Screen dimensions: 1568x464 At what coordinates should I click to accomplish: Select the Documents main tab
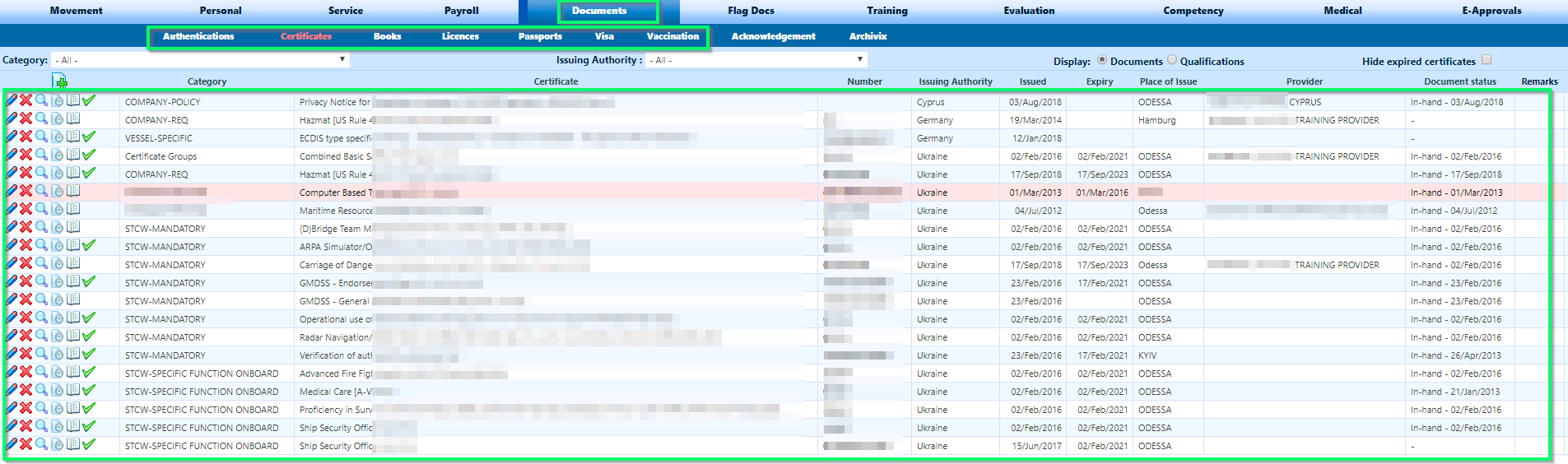599,11
